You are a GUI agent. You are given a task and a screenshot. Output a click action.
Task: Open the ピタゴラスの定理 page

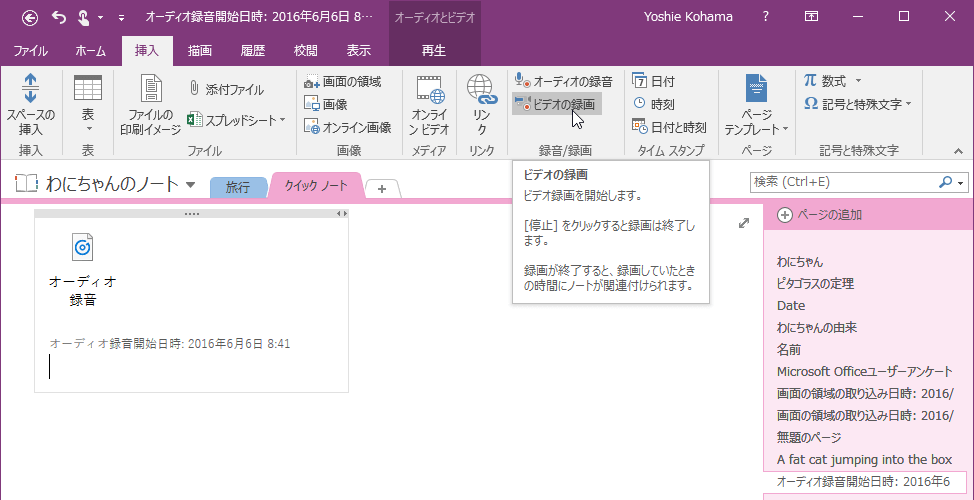click(816, 284)
